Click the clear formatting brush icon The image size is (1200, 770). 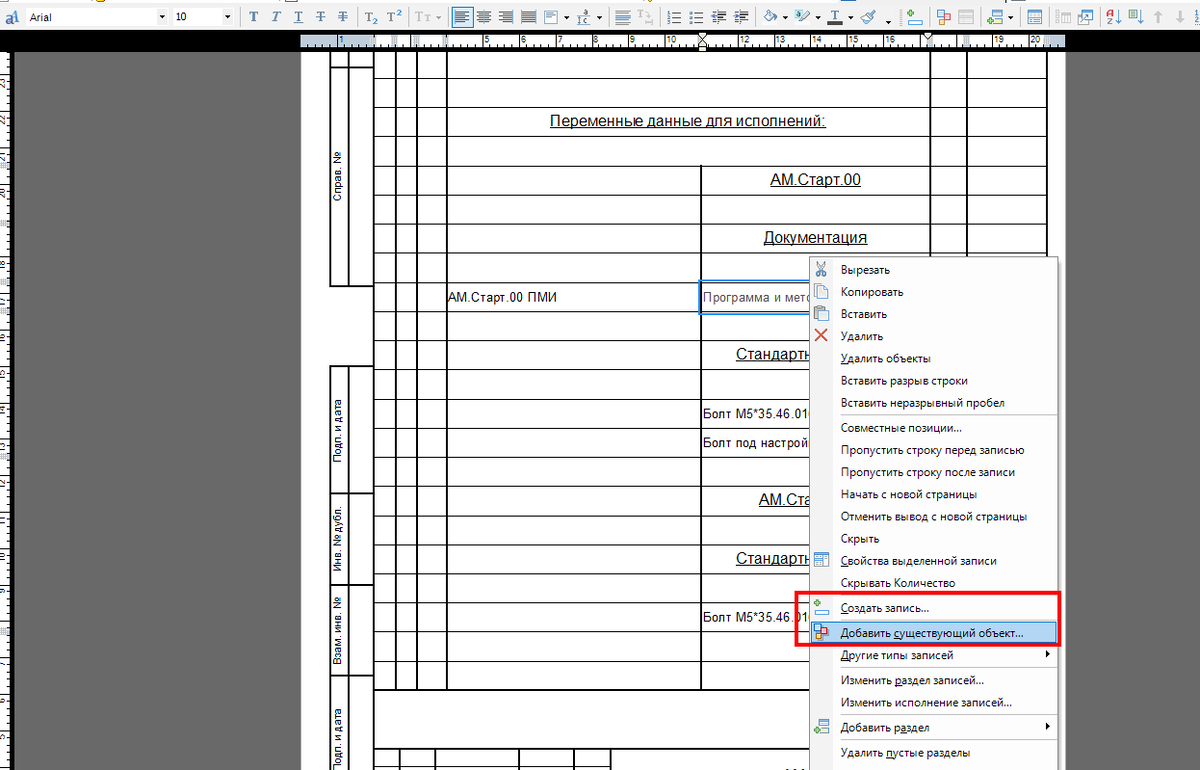868,17
